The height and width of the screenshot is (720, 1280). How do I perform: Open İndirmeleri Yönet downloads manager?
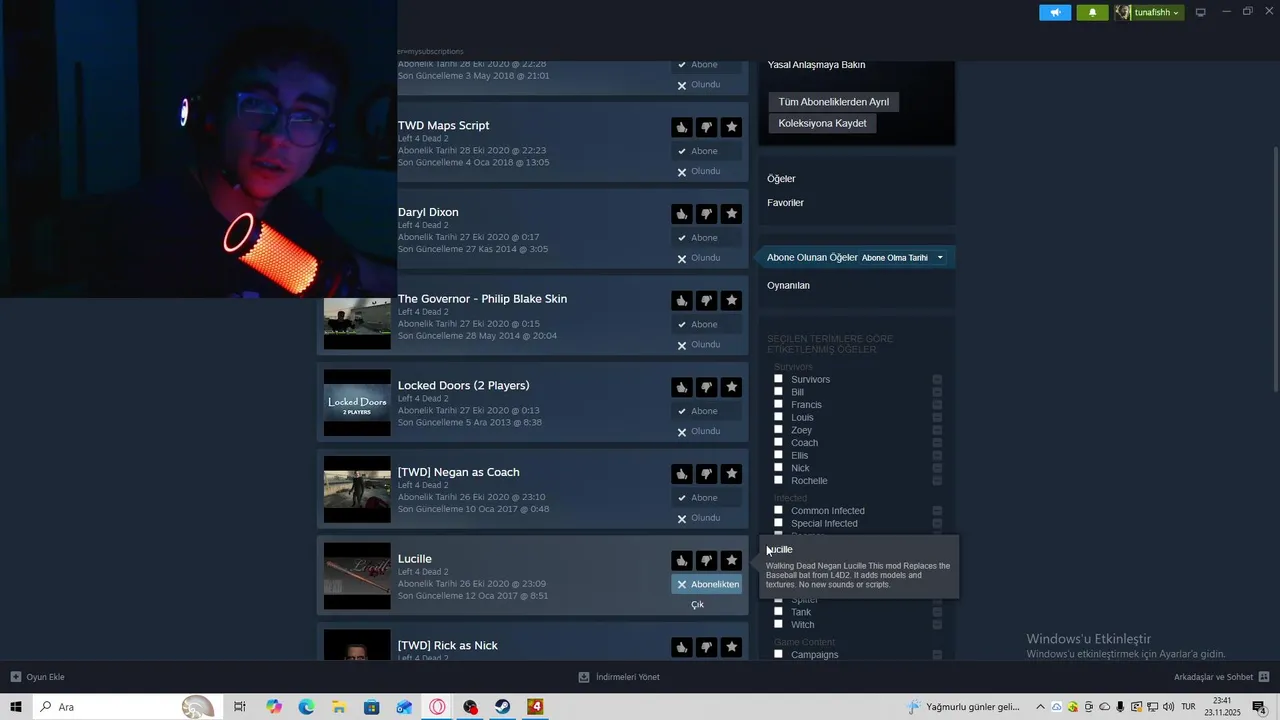(x=619, y=677)
